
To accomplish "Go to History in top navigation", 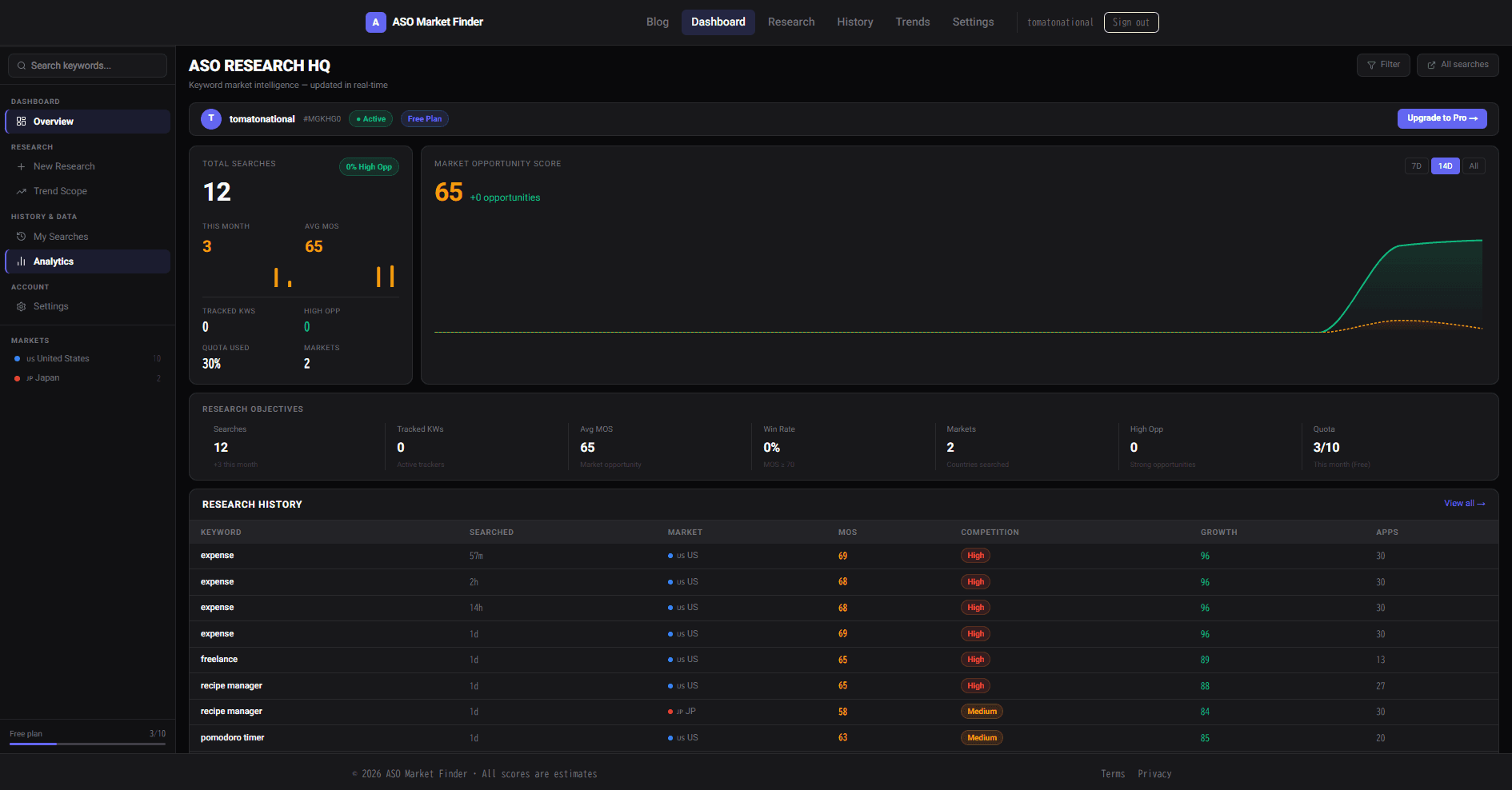I will click(855, 22).
